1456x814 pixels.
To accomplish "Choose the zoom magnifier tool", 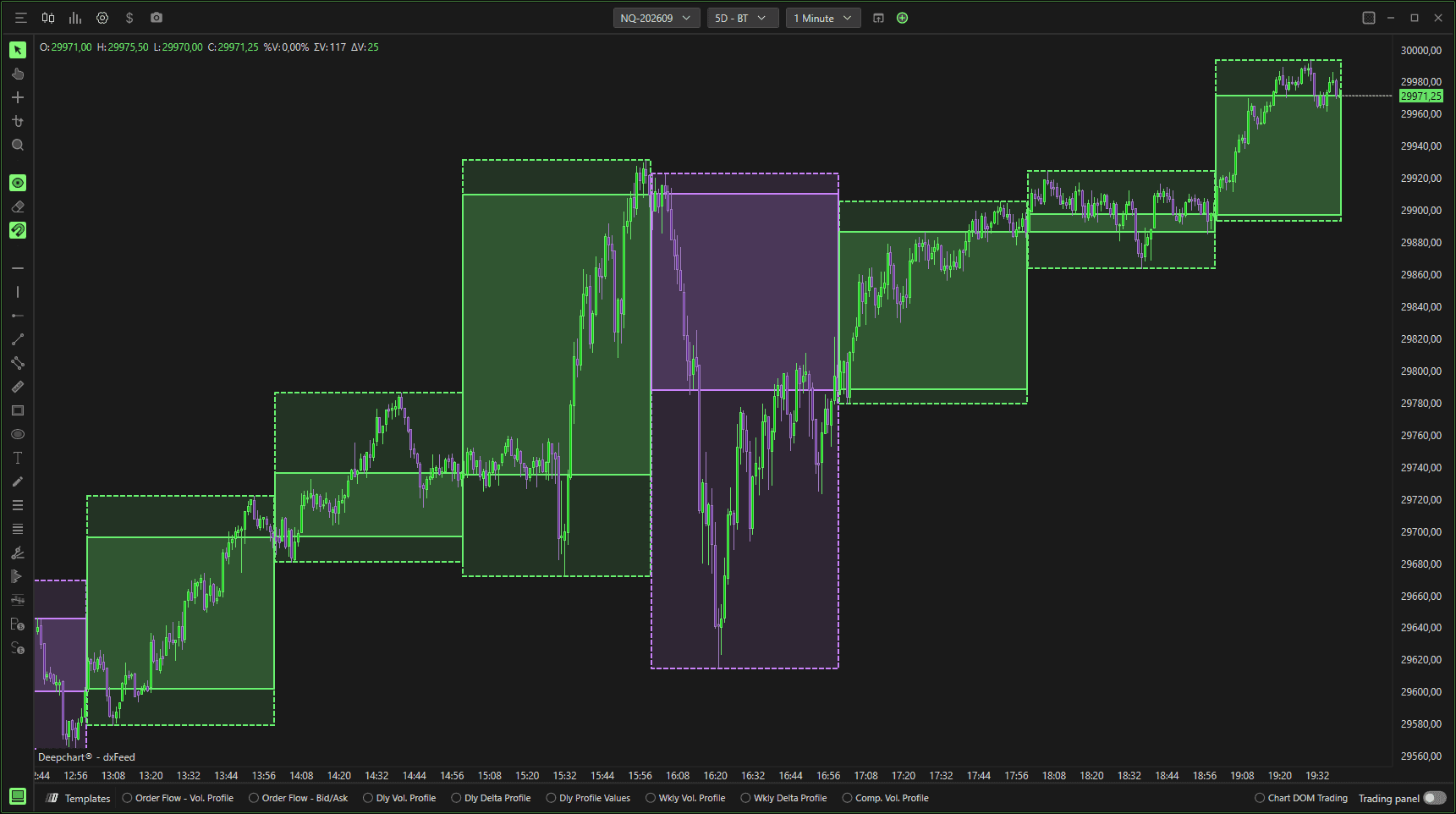I will click(x=18, y=146).
